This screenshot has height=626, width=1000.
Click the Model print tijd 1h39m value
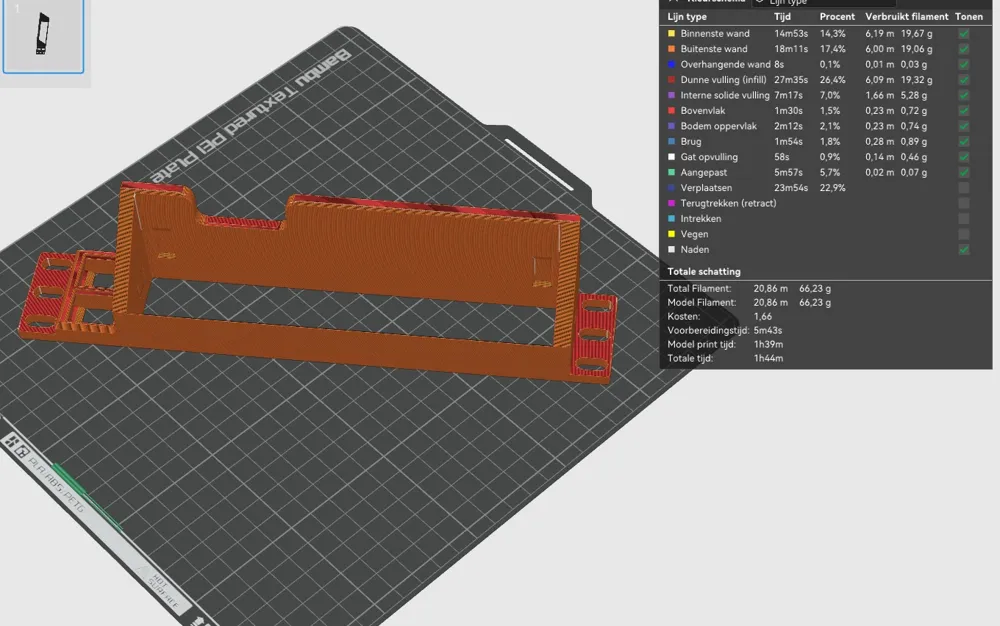(768, 345)
